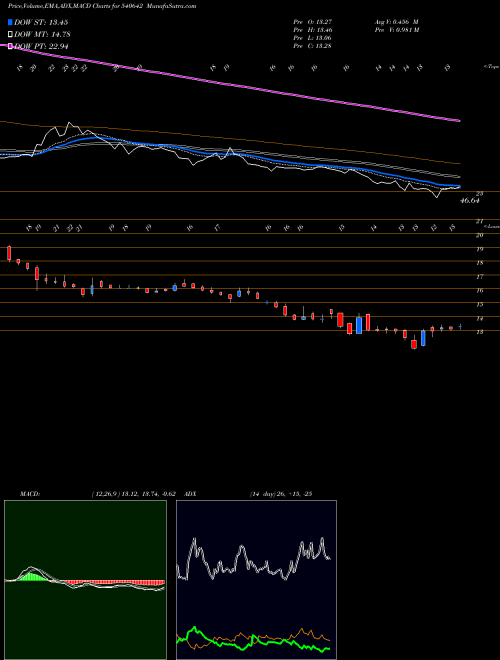Click the 'Pre C: 13.28' close value
The width and height of the screenshot is (500, 660).
(x=312, y=46)
